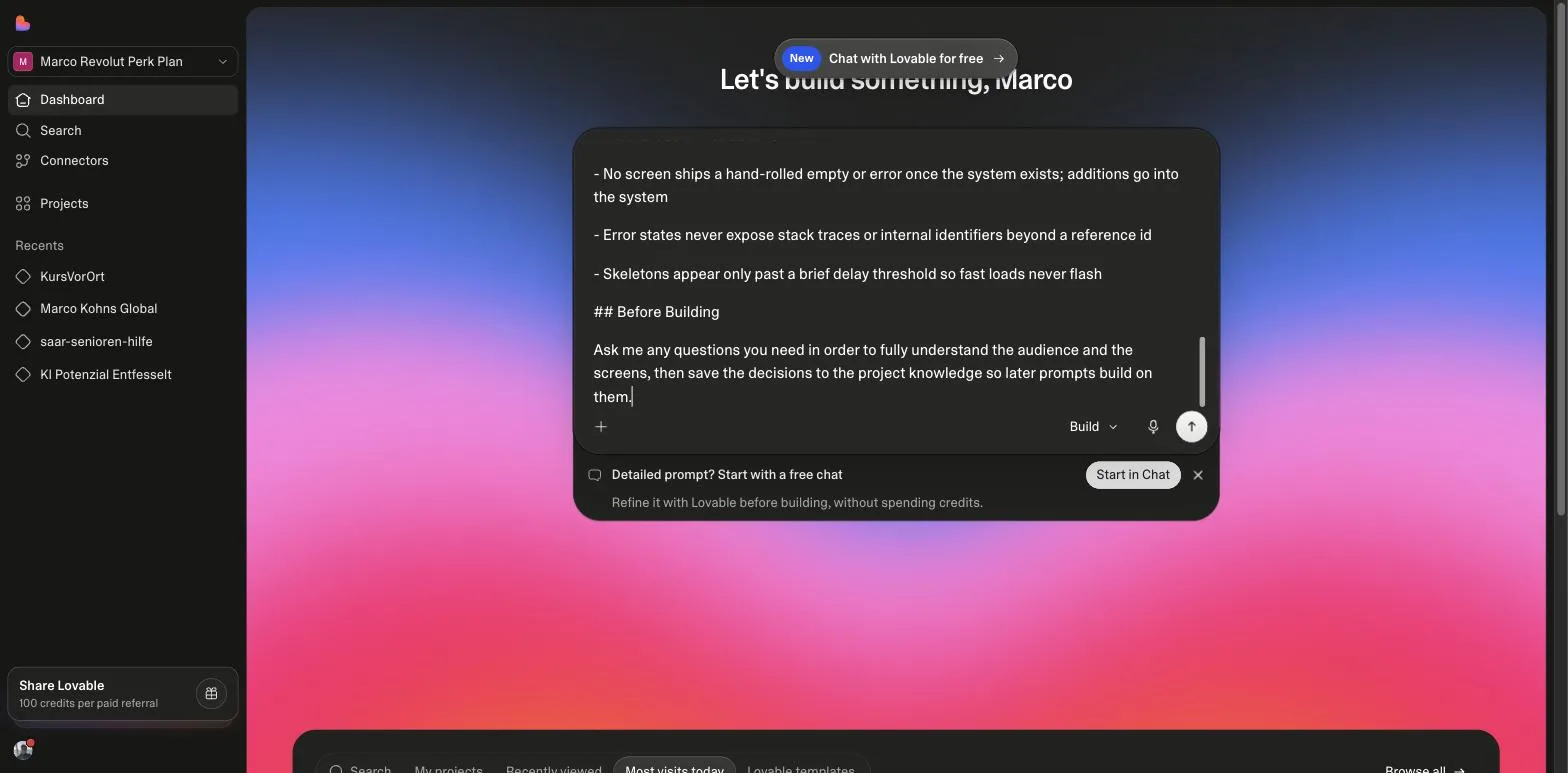Click the 'Error states never expose stack traces' line
This screenshot has height=773, width=1568.
pos(872,235)
